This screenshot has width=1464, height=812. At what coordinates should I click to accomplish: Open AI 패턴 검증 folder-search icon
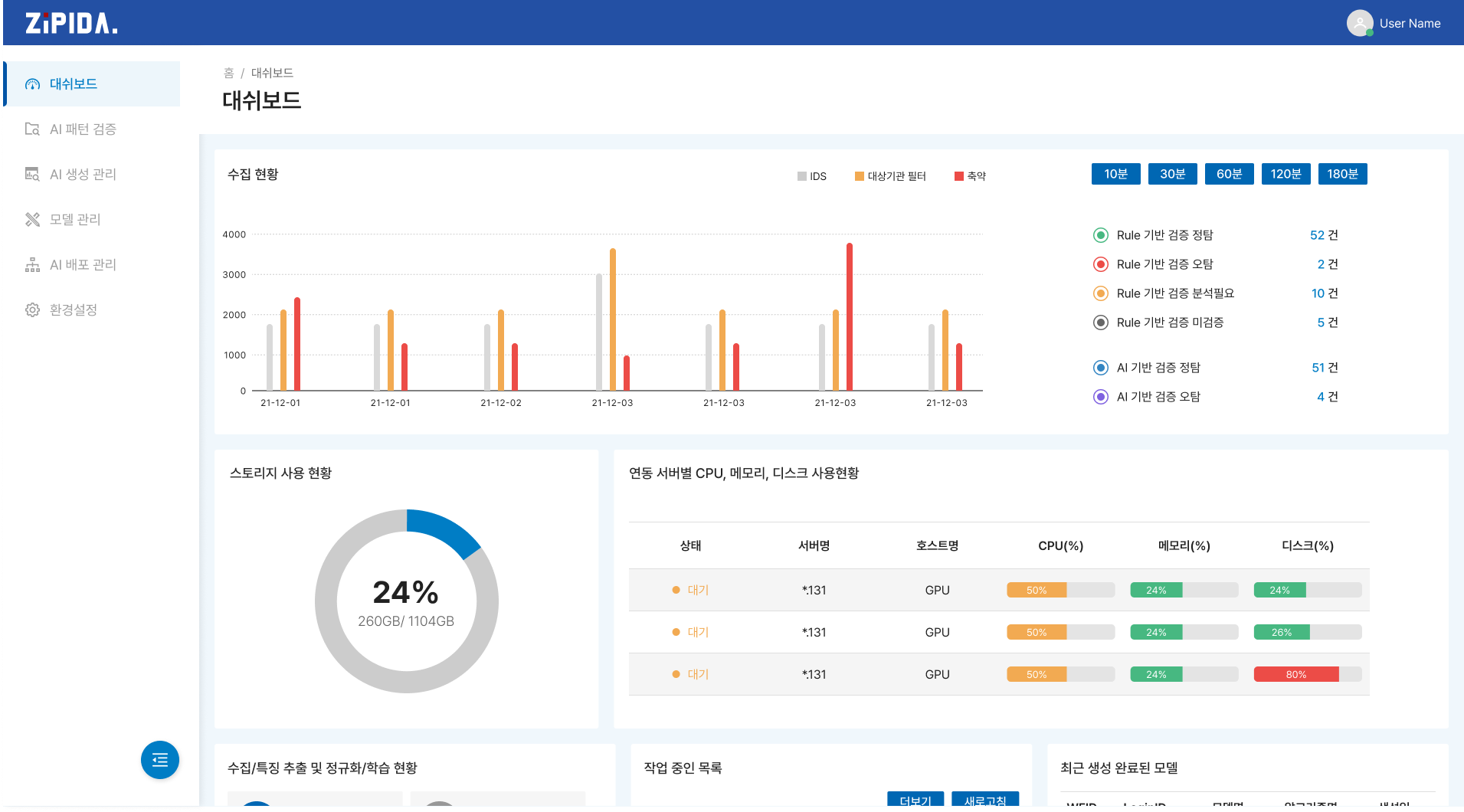(32, 129)
